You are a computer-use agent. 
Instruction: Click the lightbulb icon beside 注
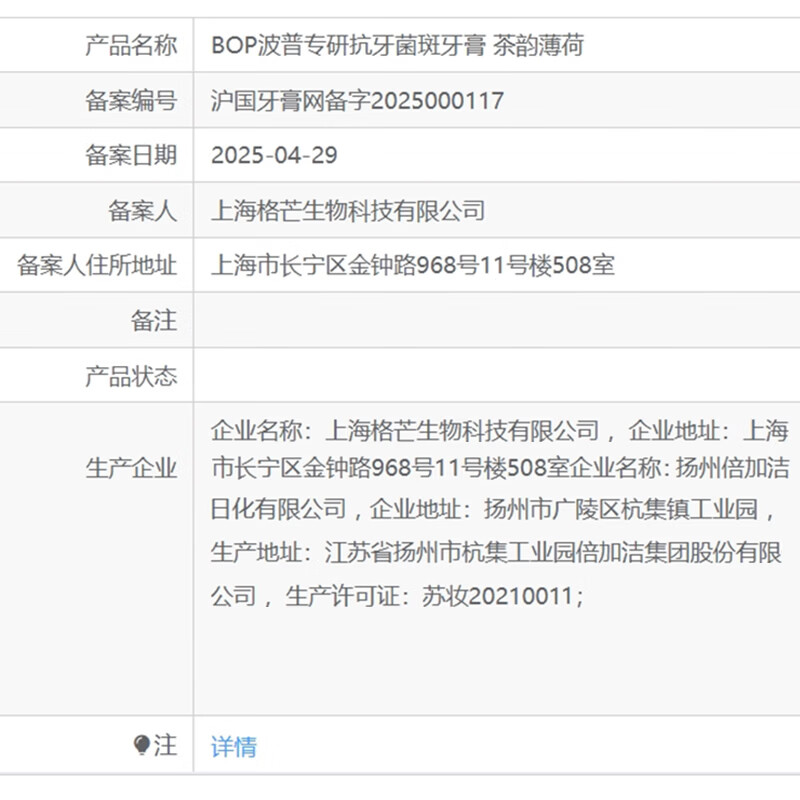tap(141, 745)
